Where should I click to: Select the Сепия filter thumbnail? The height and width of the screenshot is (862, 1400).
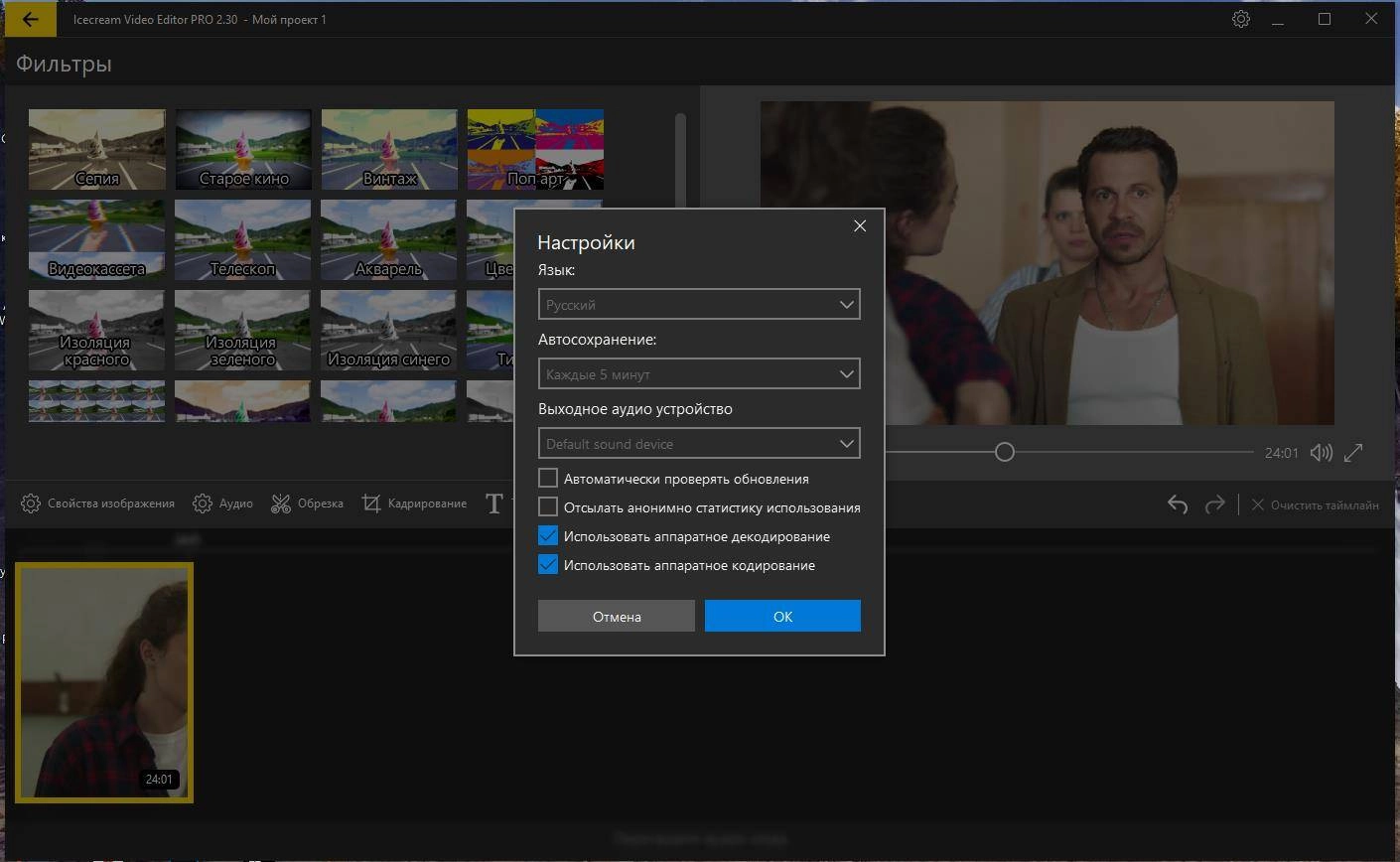click(x=97, y=149)
